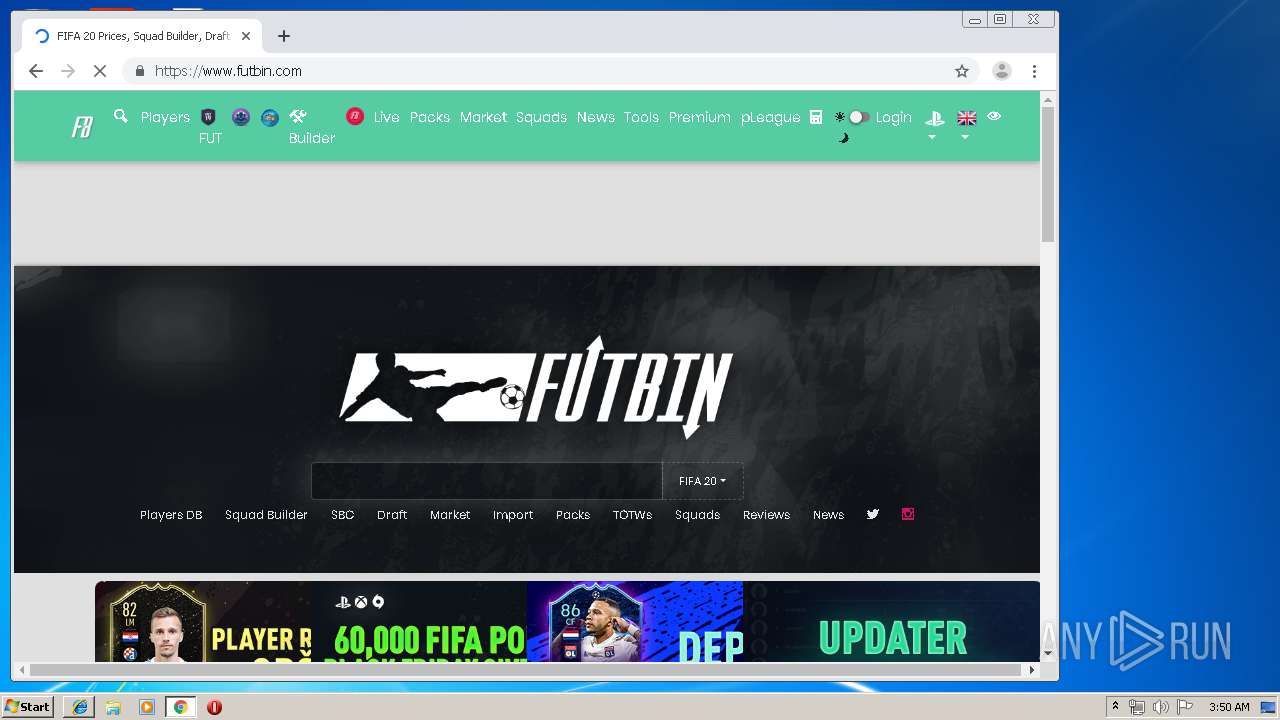The image size is (1280, 720).
Task: Click the red Live badge icon
Action: pyautogui.click(x=355, y=117)
